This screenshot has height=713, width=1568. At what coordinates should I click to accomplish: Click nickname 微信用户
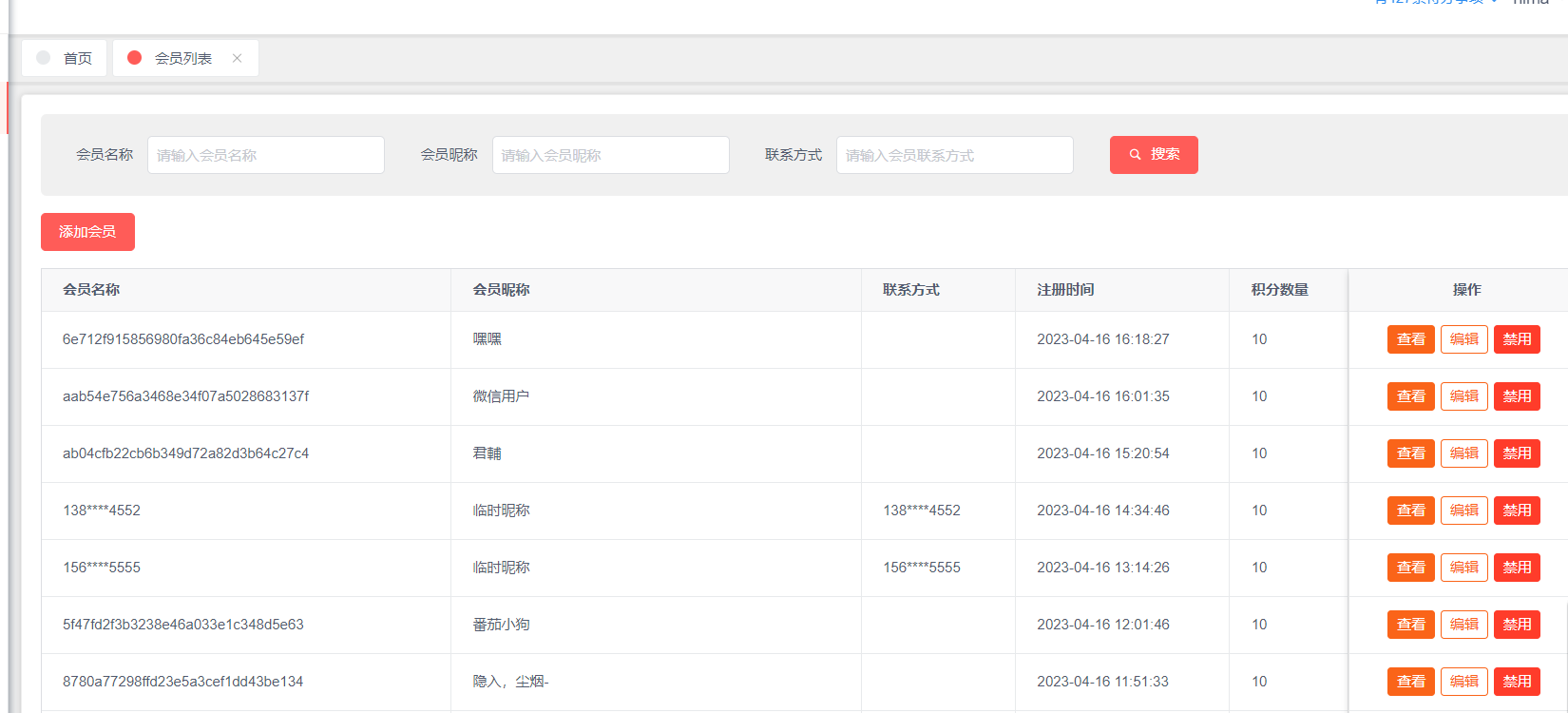(x=502, y=396)
